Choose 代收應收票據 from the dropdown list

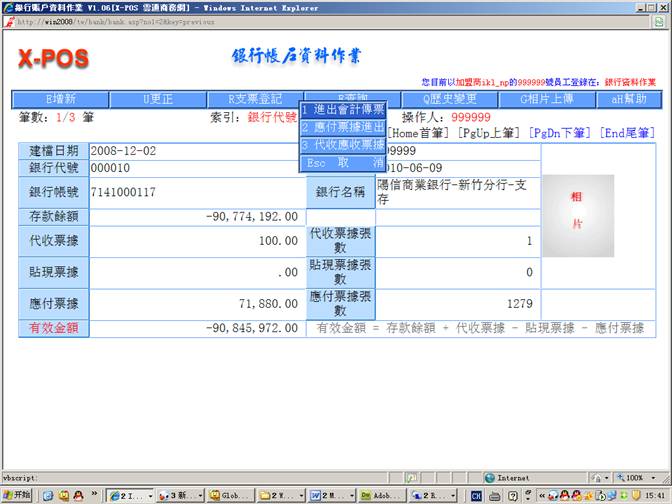click(343, 145)
